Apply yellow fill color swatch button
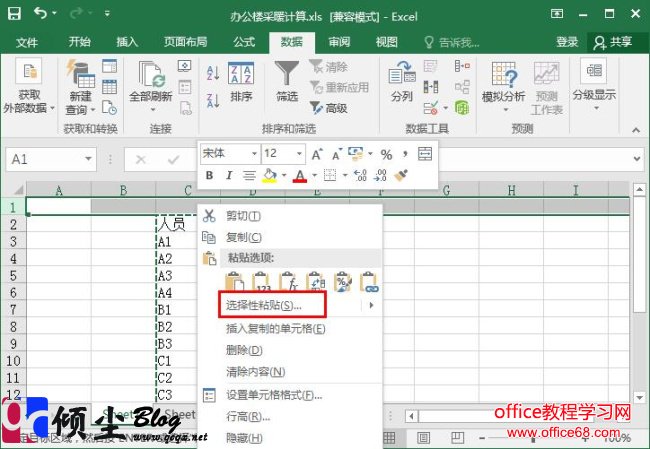This screenshot has width=650, height=449. (270, 175)
